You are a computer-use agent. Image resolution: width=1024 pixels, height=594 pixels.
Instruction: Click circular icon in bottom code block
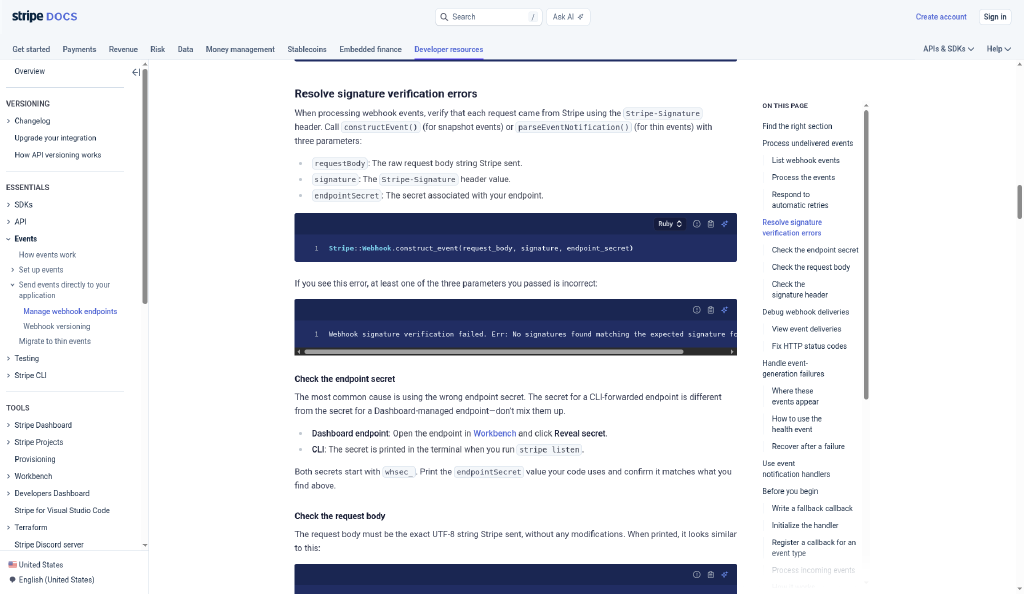tap(697, 574)
